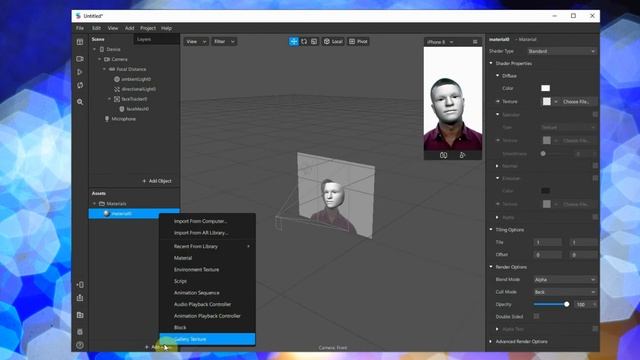Enable the Normal checkbox
The width and height of the screenshot is (640, 360).
[x=595, y=166]
